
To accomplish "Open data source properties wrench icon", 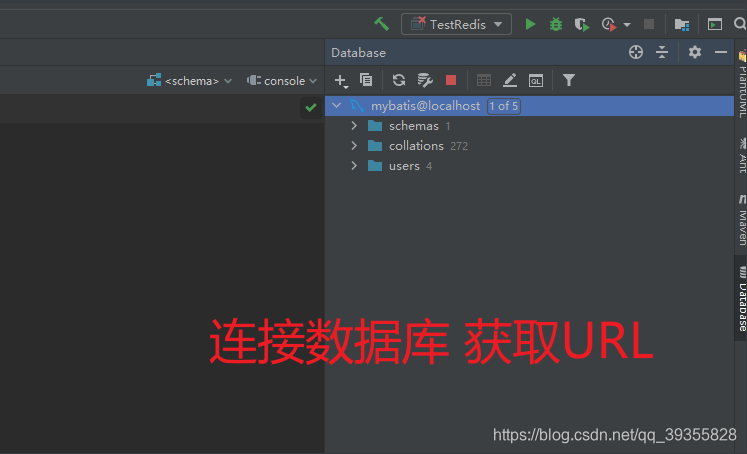I will [x=424, y=80].
